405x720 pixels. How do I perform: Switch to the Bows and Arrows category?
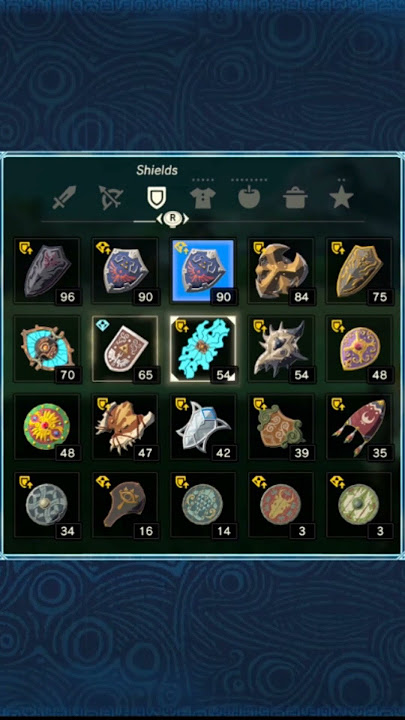click(111, 197)
